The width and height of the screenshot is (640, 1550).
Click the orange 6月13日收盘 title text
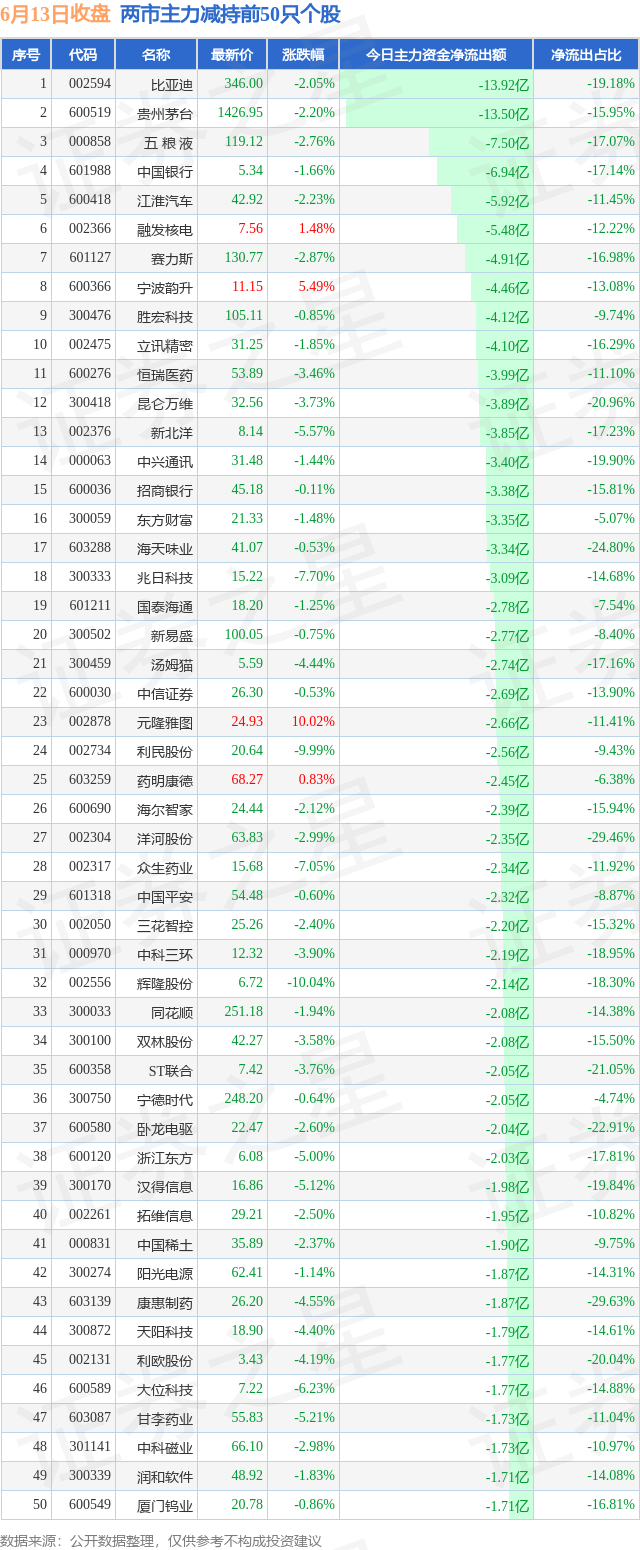tap(56, 15)
